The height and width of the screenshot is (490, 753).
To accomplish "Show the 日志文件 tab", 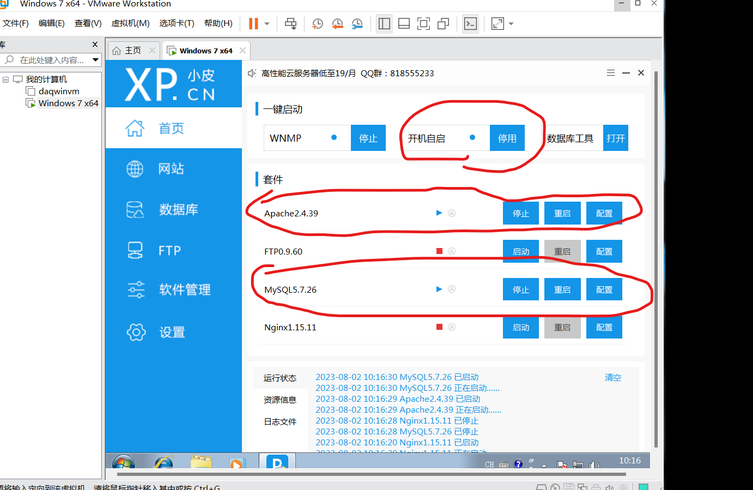I will click(280, 422).
